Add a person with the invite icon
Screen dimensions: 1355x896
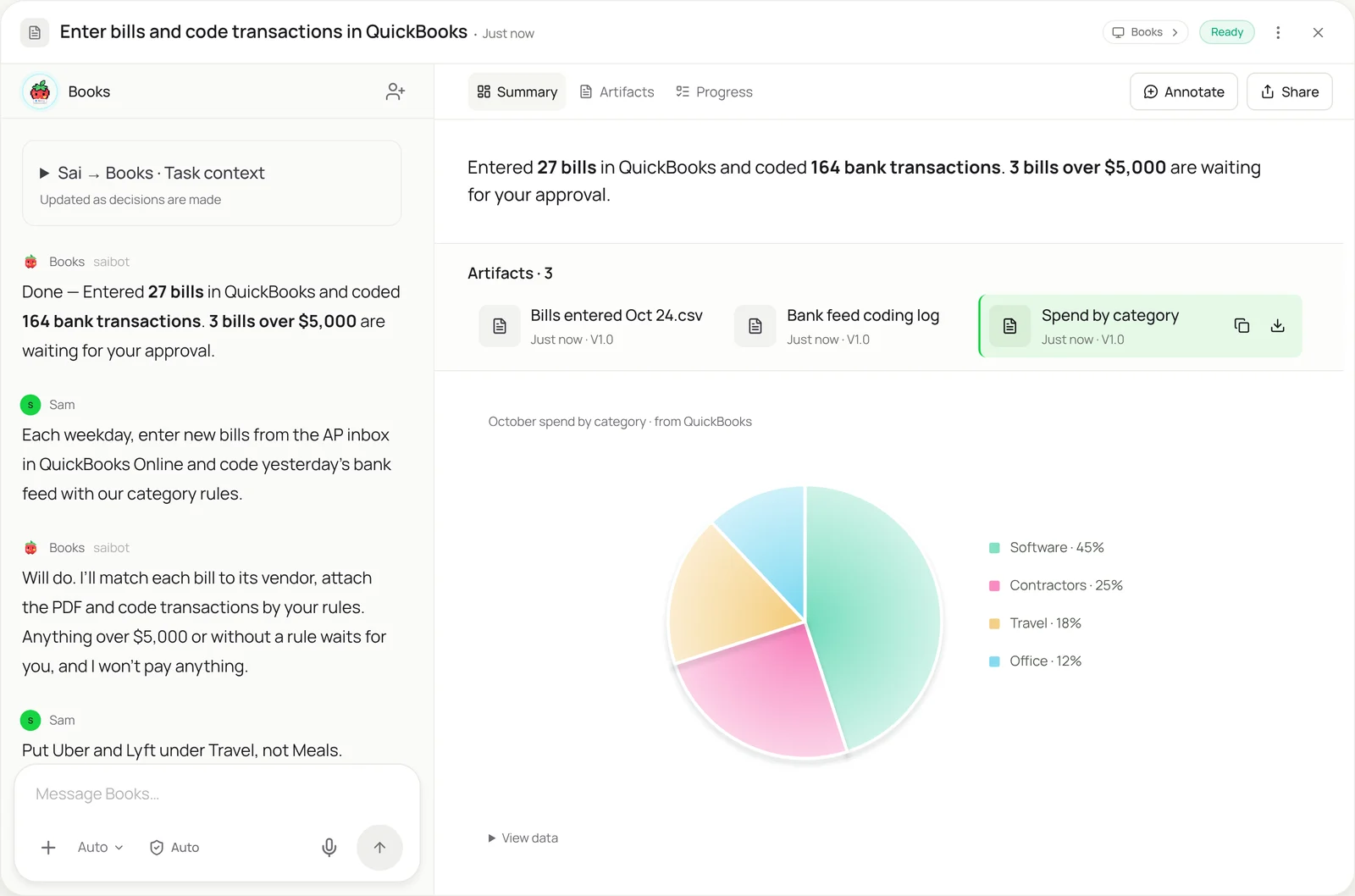[395, 91]
